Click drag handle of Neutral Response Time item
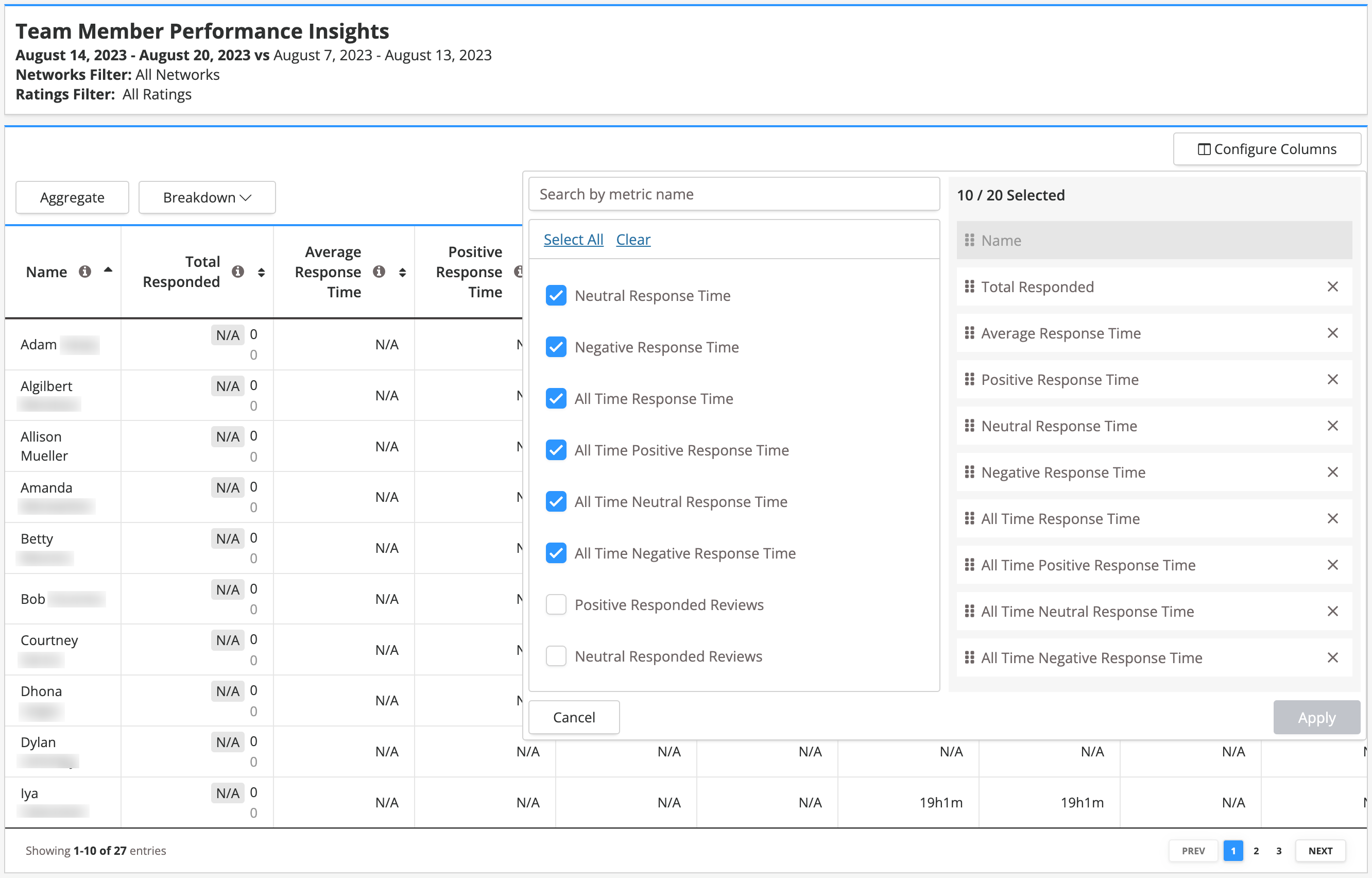Image resolution: width=1372 pixels, height=878 pixels. click(x=969, y=426)
